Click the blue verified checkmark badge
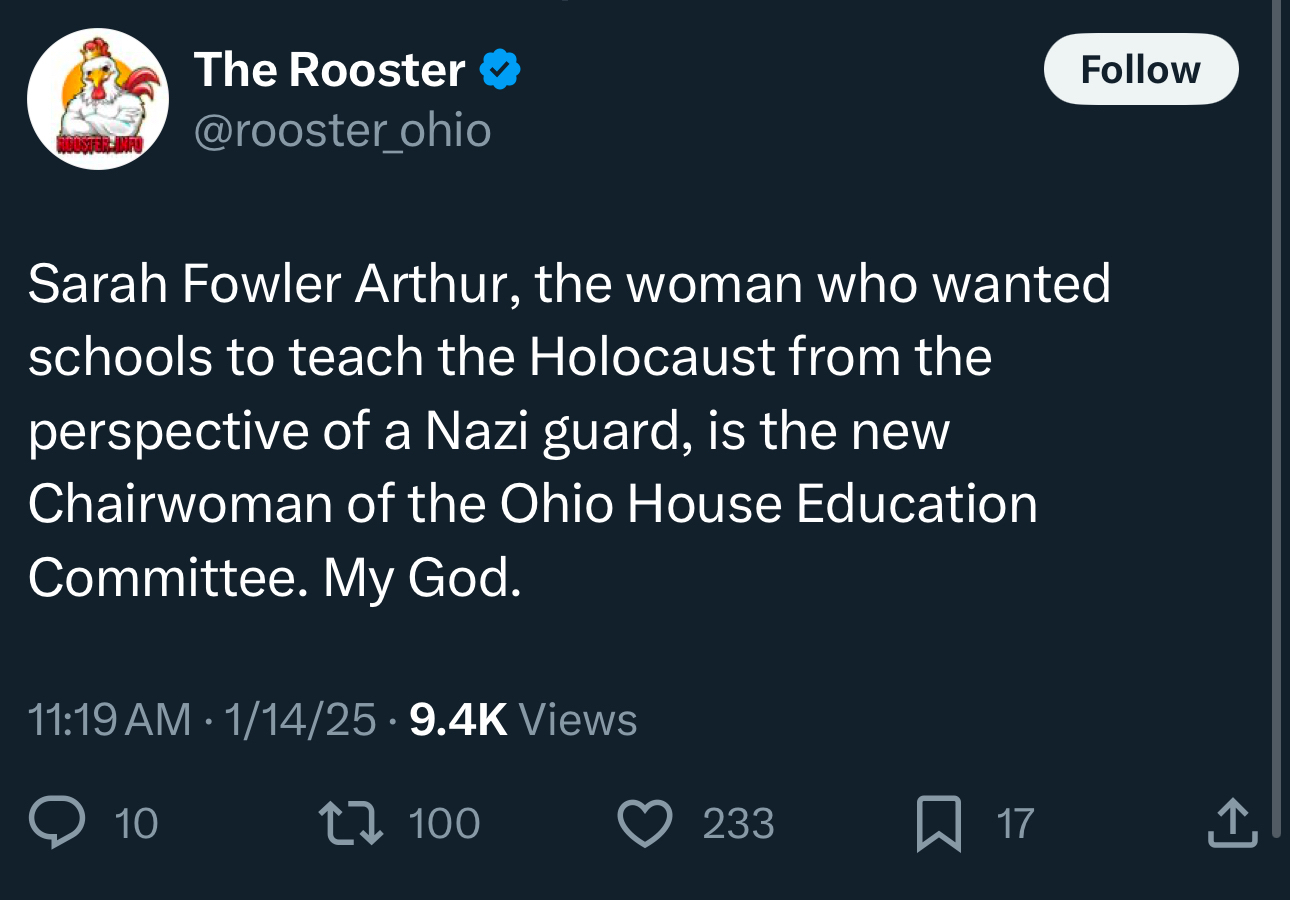Screen dimensions: 1290x900 500,70
